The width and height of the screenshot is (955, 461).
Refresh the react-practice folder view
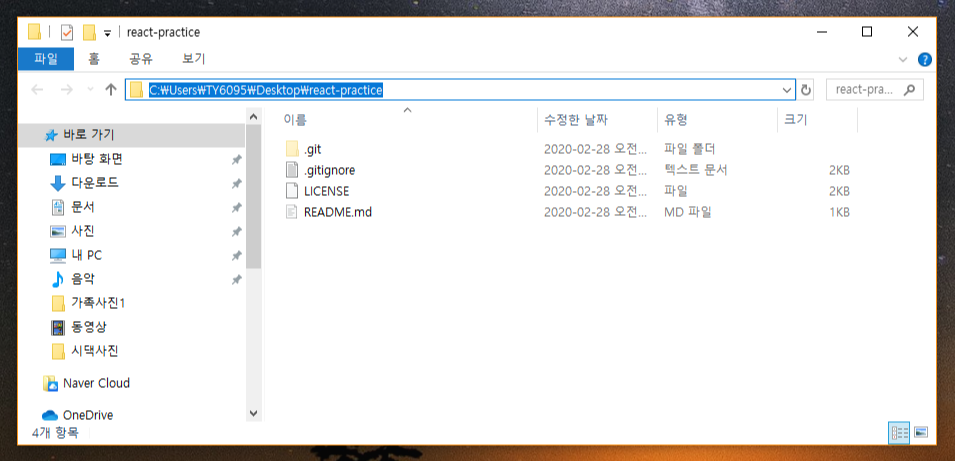coord(806,90)
